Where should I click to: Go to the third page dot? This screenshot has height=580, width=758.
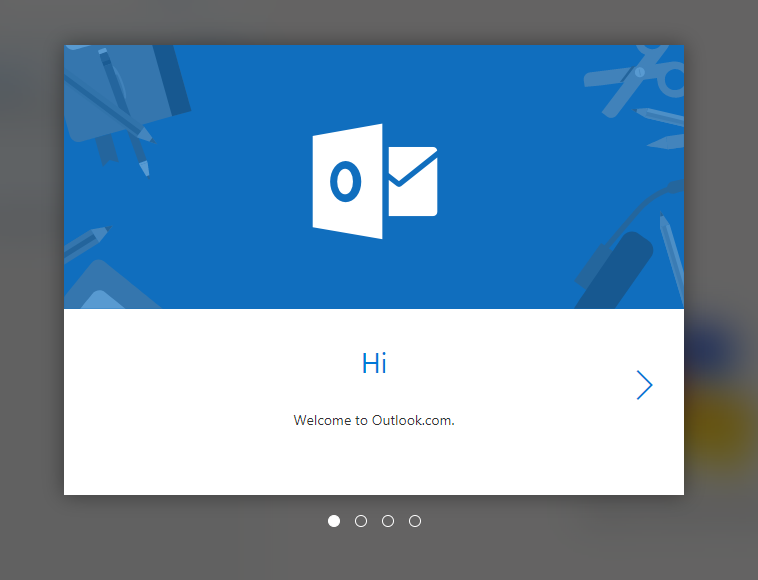[388, 521]
